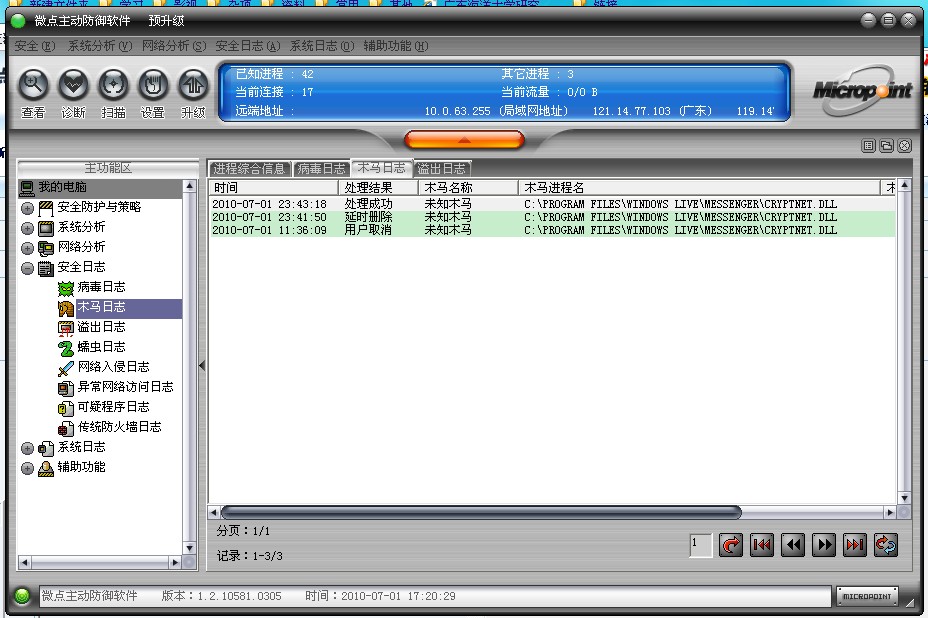The width and height of the screenshot is (928, 618).
Task: Open the 辅助功能(H) menu
Action: click(x=396, y=46)
